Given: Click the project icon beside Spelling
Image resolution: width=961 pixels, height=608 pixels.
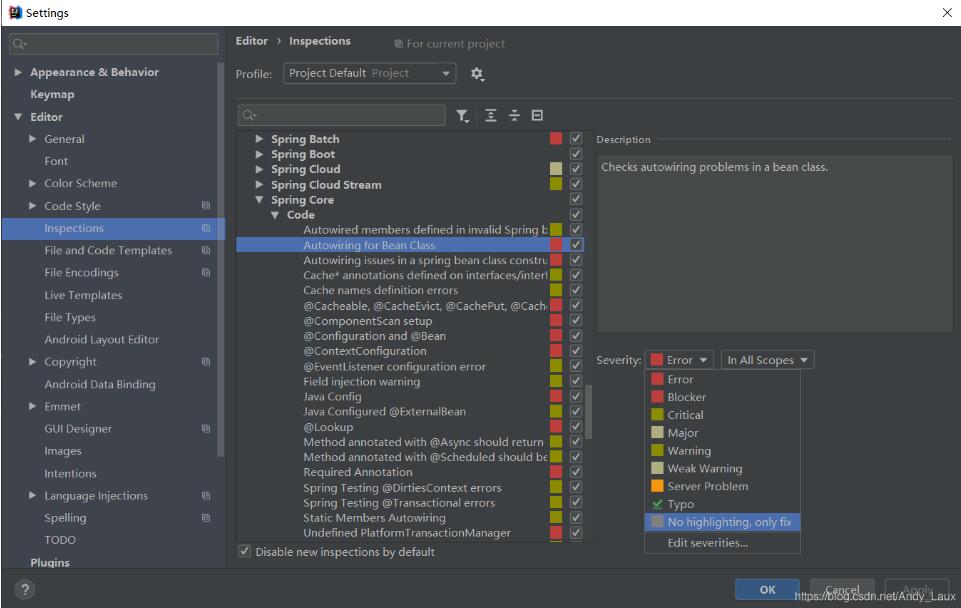Looking at the screenshot, I should pos(206,518).
